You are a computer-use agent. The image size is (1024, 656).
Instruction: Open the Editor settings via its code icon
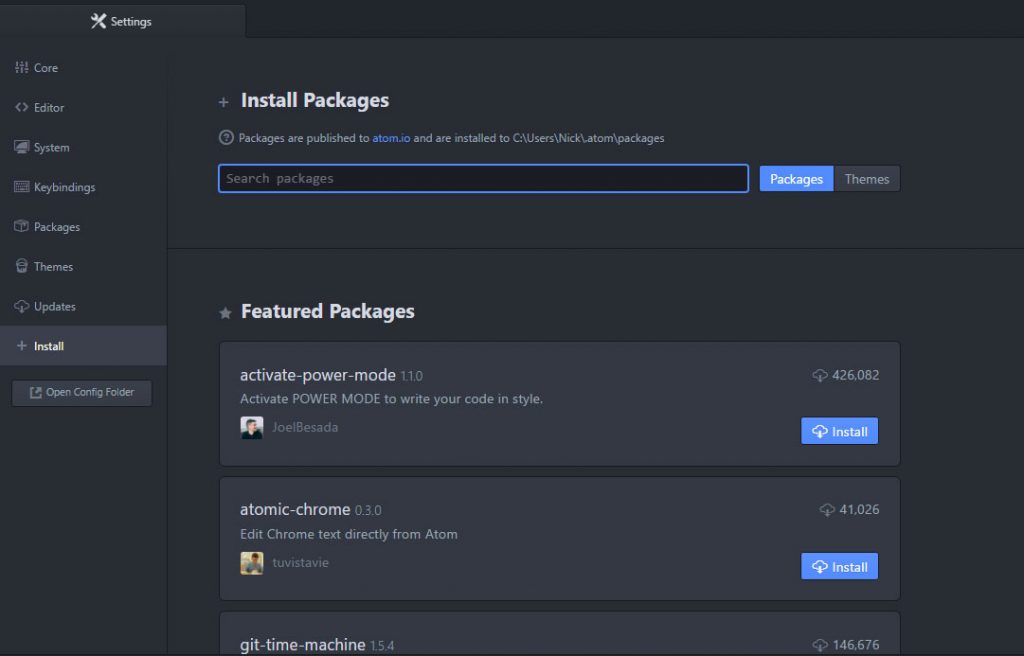(22, 107)
